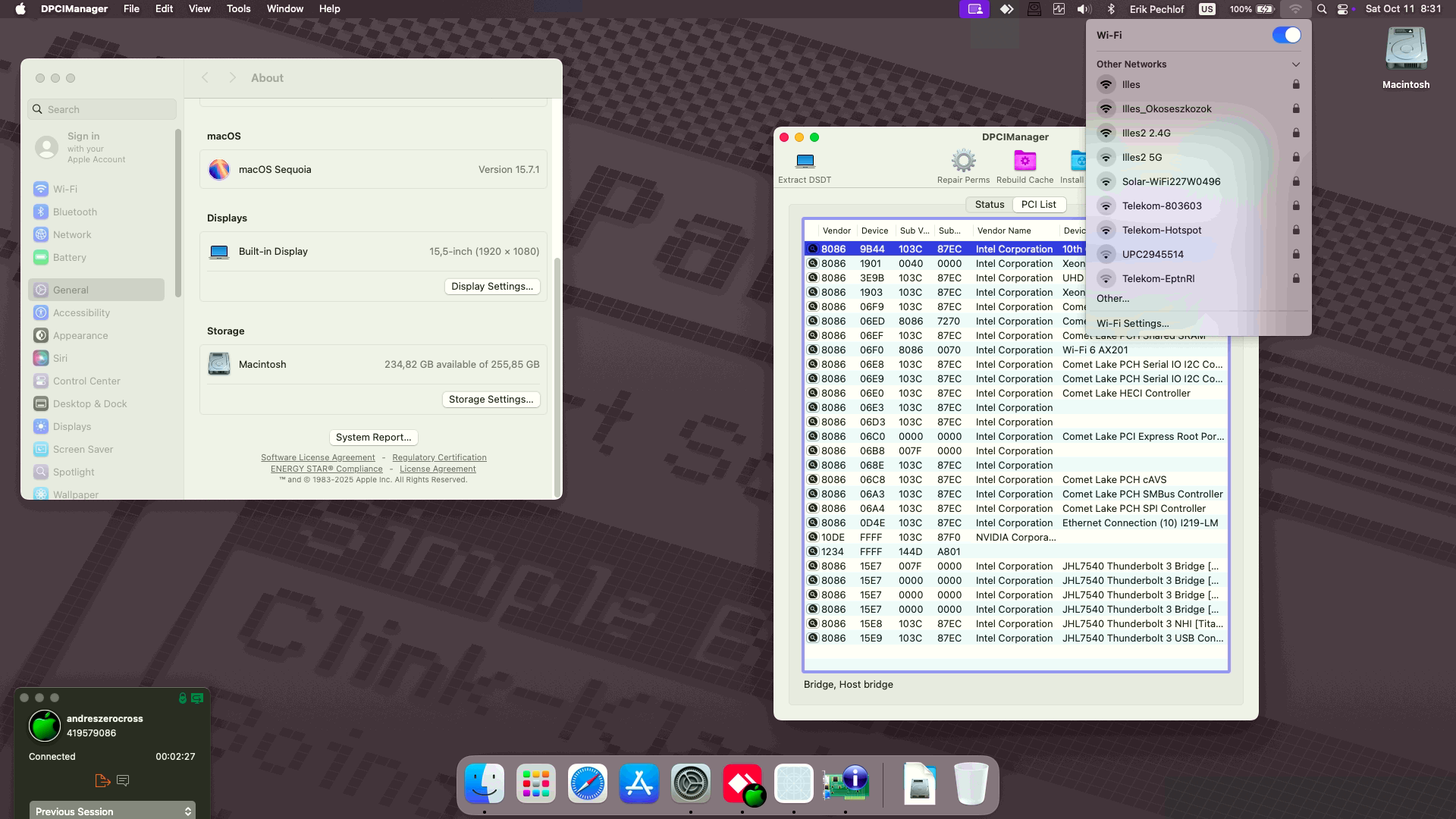1456x819 pixels.
Task: Open the Previous Session dropdown
Action: click(x=112, y=811)
